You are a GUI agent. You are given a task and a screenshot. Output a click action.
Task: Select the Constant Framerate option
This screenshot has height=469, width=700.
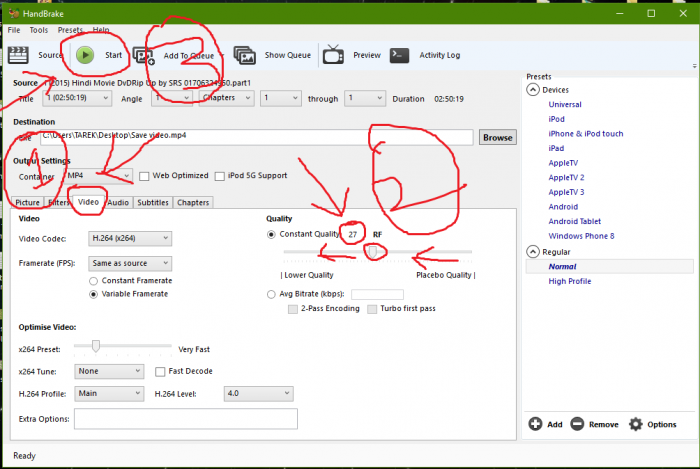[x=93, y=281]
